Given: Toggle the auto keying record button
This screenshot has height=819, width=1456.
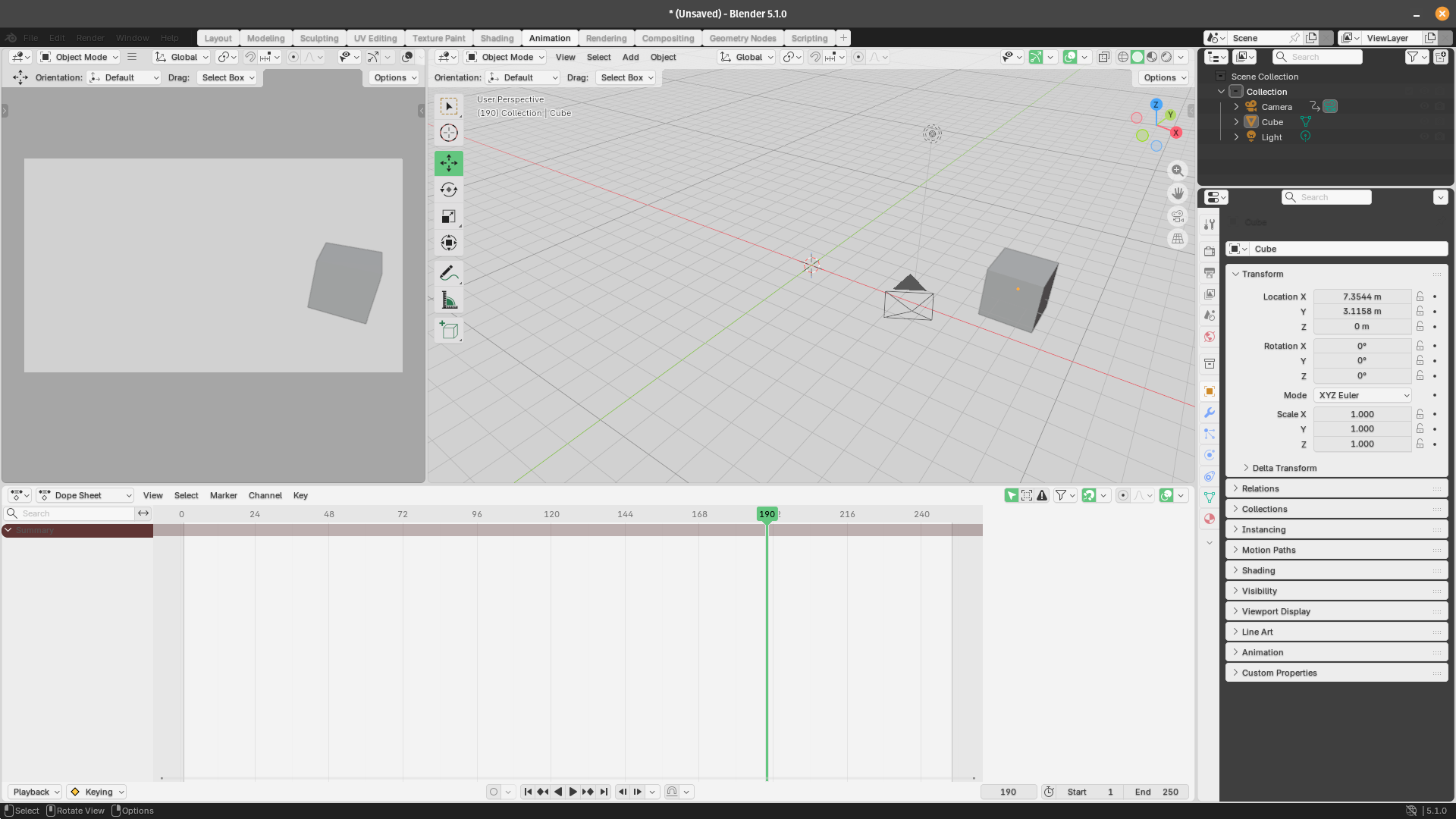Looking at the screenshot, I should [494, 792].
